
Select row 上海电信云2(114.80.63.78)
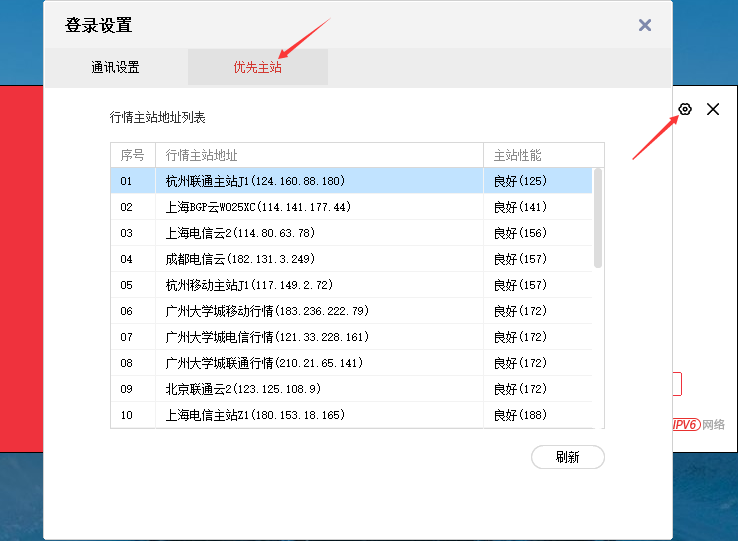coord(351,233)
